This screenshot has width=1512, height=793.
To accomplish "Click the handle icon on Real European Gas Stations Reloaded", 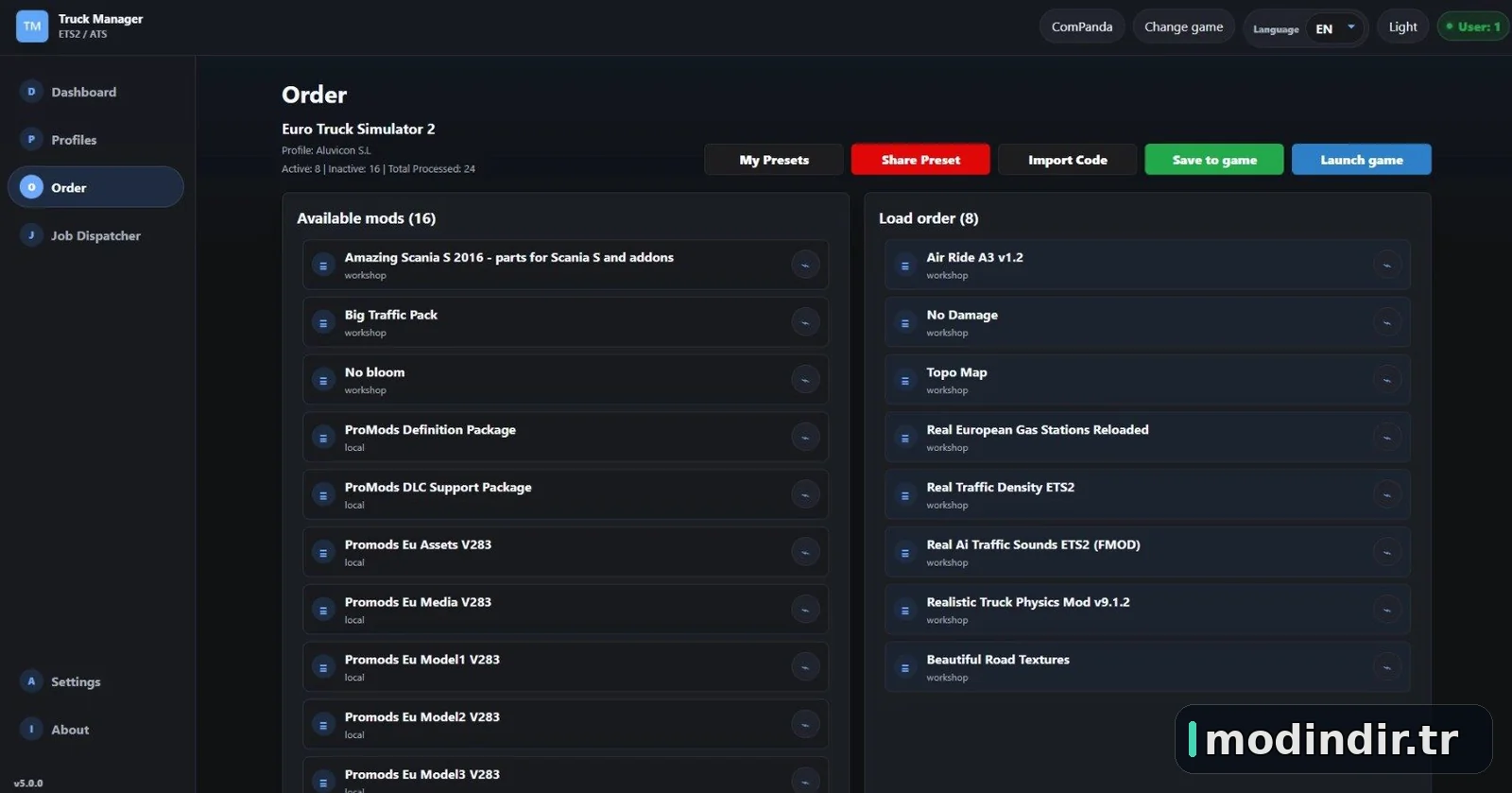I will 905,439.
